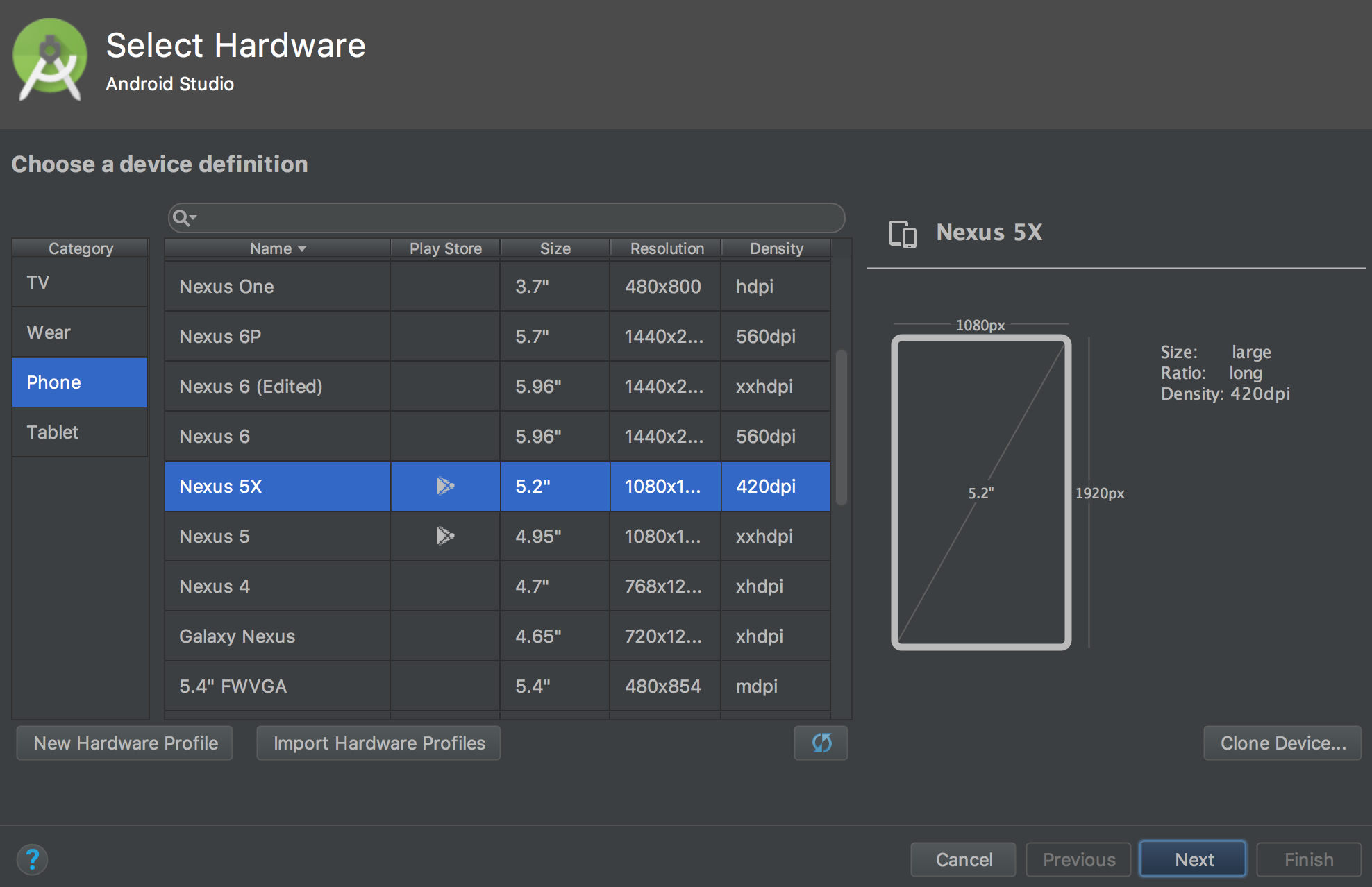The height and width of the screenshot is (887, 1372).
Task: Click the Play Store icon in Nexus 5X row
Action: coord(445,486)
